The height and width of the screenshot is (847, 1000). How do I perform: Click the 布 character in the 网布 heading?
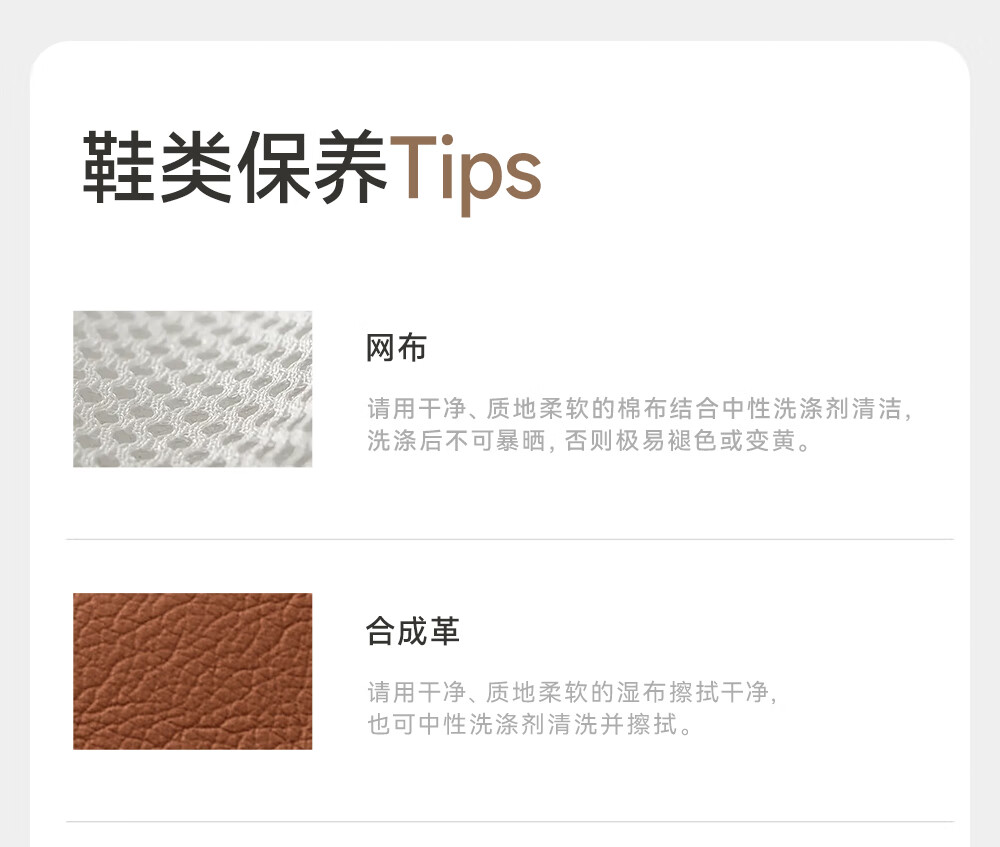pos(412,348)
